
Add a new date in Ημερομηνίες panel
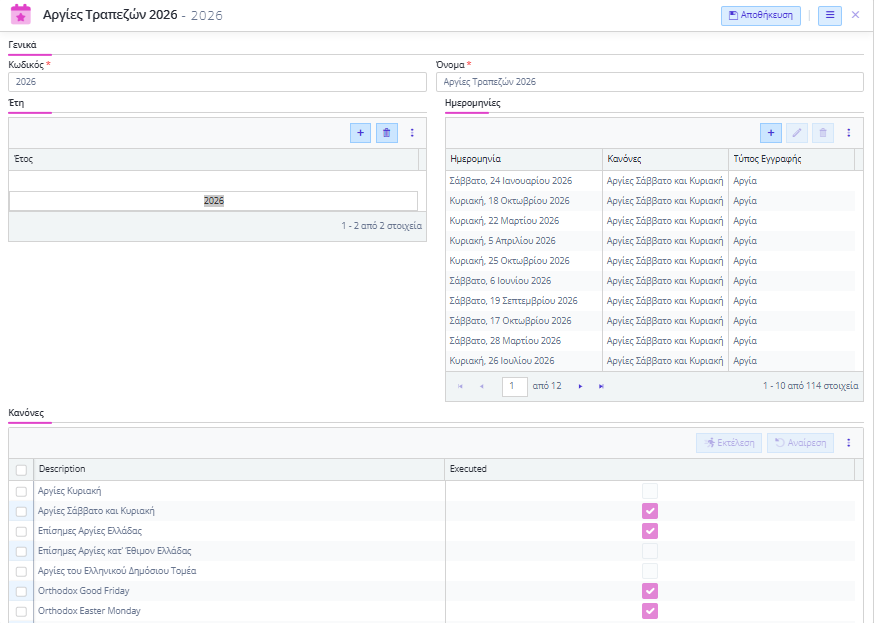[770, 133]
